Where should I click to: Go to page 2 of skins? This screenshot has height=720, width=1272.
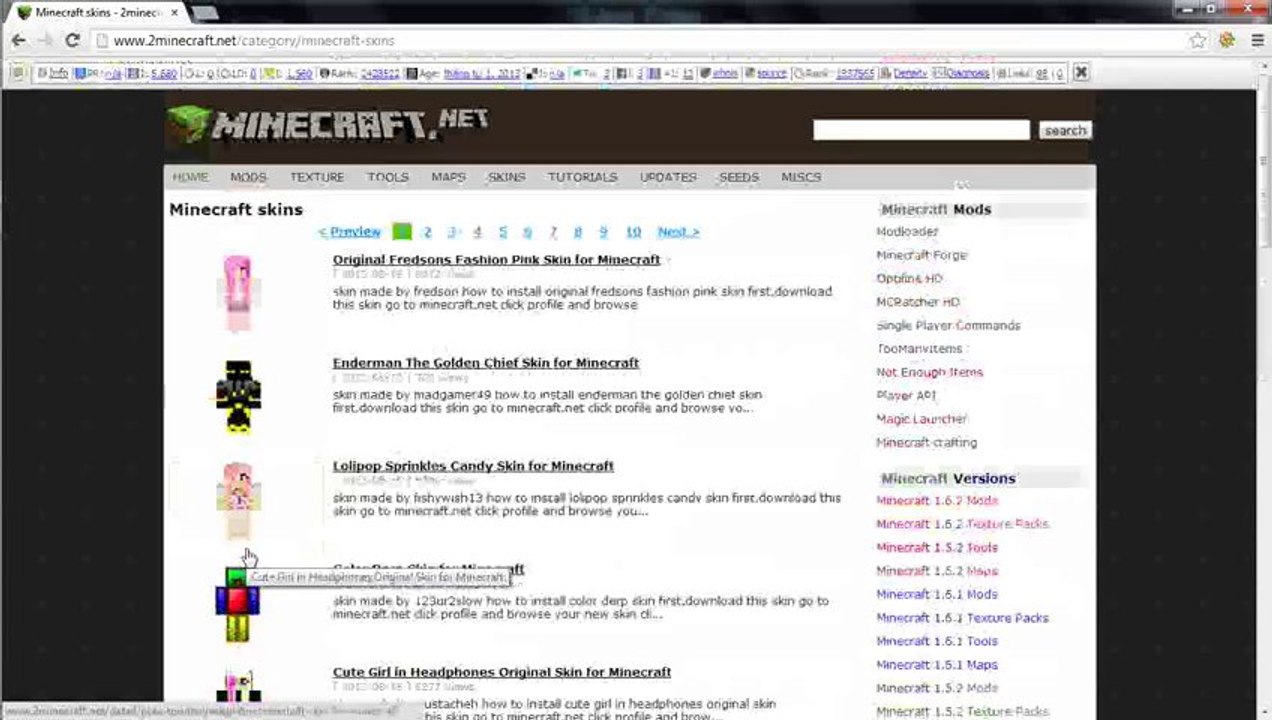427,232
